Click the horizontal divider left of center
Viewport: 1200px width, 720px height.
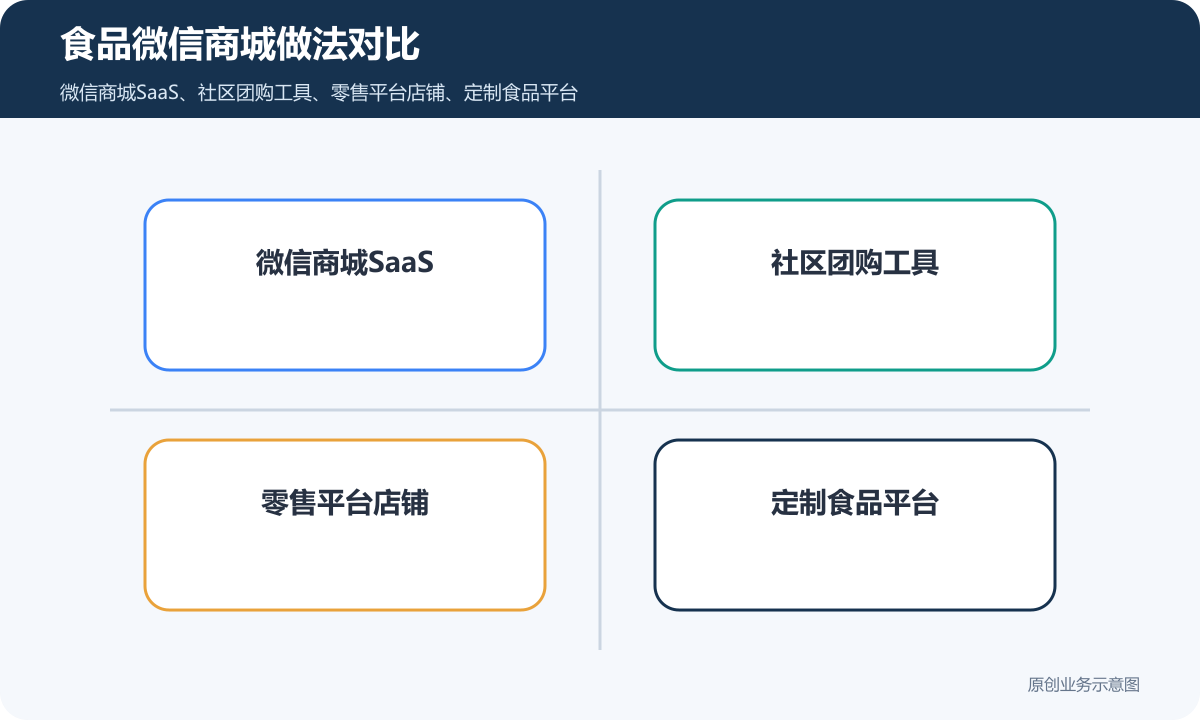(355, 410)
